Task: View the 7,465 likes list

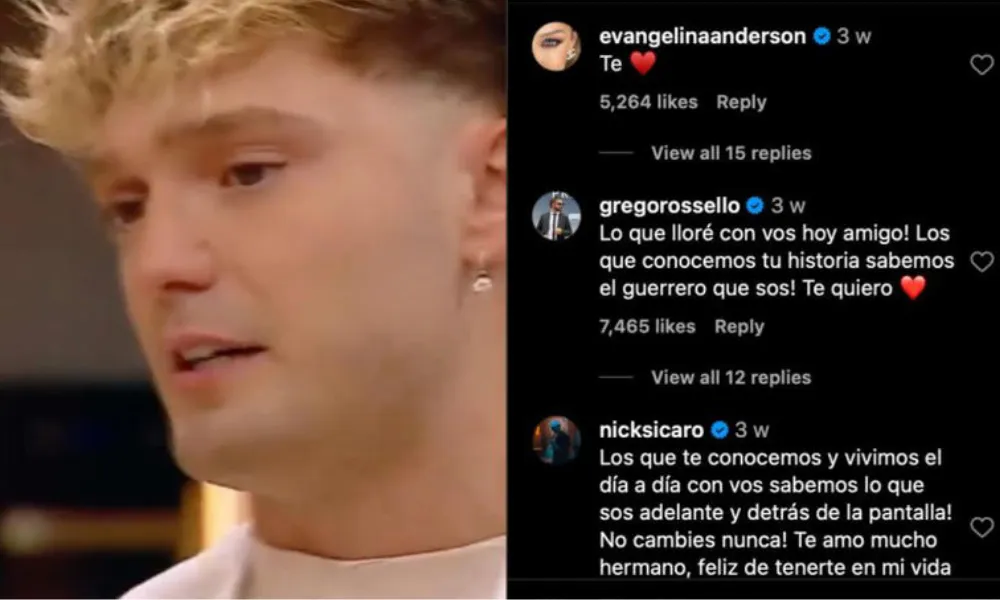Action: click(x=647, y=326)
